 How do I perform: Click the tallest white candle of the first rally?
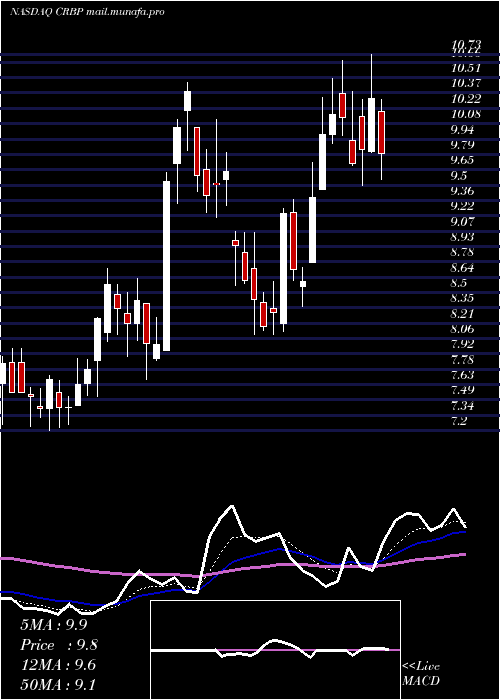tap(167, 266)
